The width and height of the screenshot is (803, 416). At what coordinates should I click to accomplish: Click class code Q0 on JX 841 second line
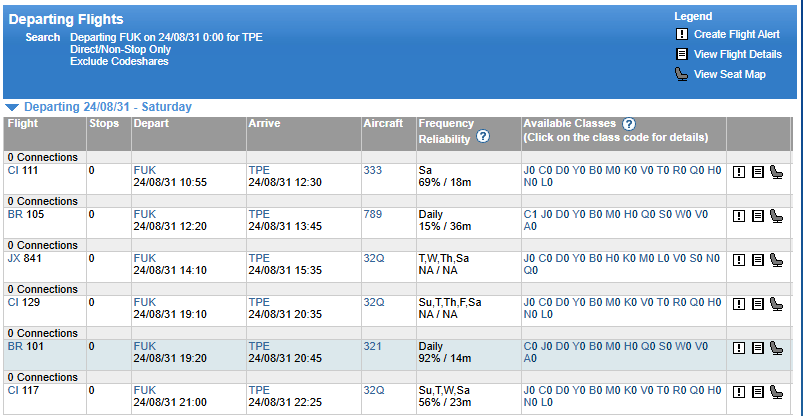[x=531, y=271]
